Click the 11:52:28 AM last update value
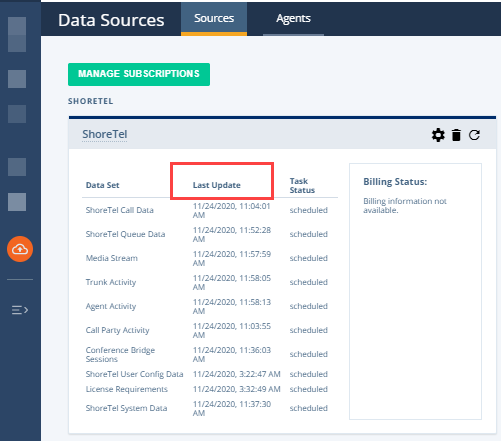 (x=232, y=235)
